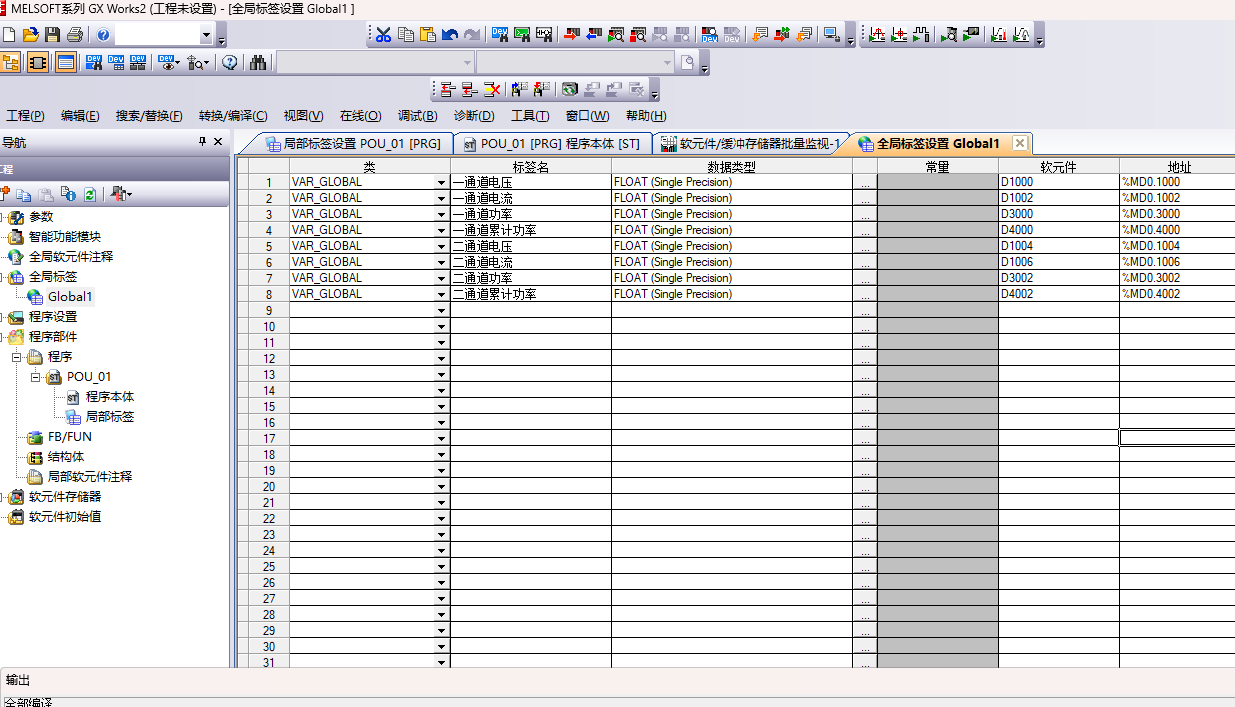Open the 在线(O) menu
1235x707 pixels.
tap(360, 116)
